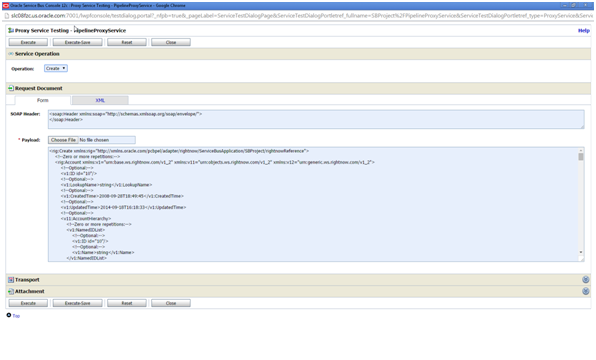Click the Transport section icon
The height and width of the screenshot is (360, 596).
[x=11, y=280]
